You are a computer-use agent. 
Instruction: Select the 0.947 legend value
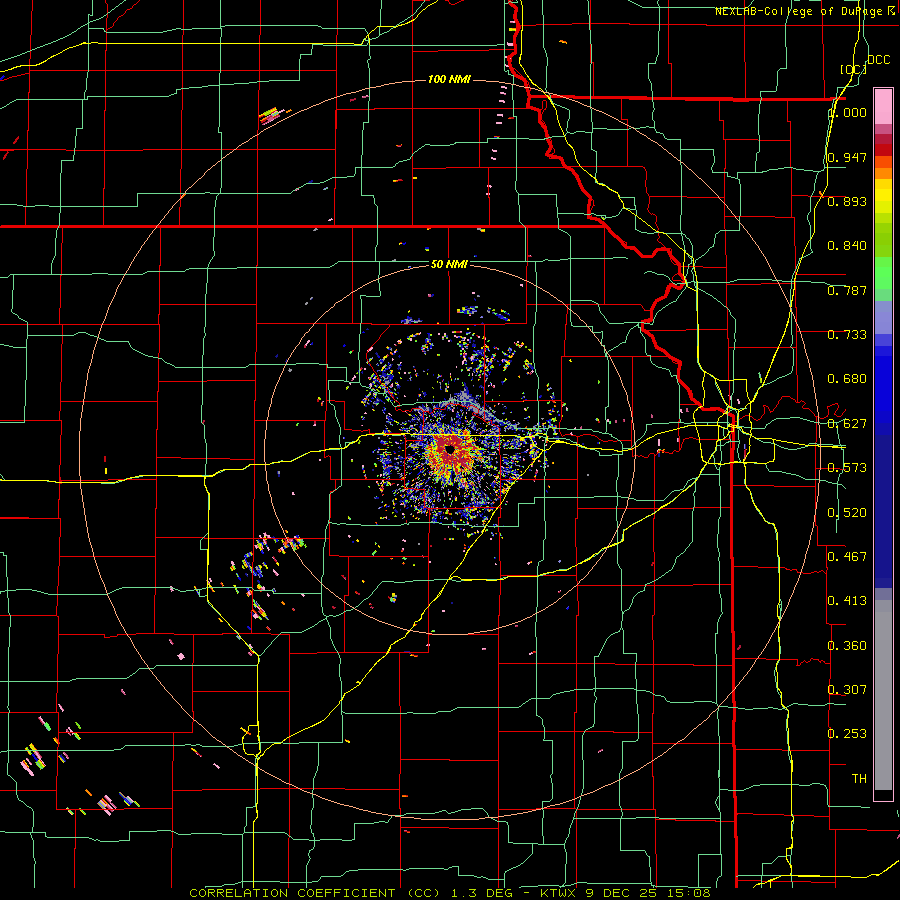tap(847, 157)
